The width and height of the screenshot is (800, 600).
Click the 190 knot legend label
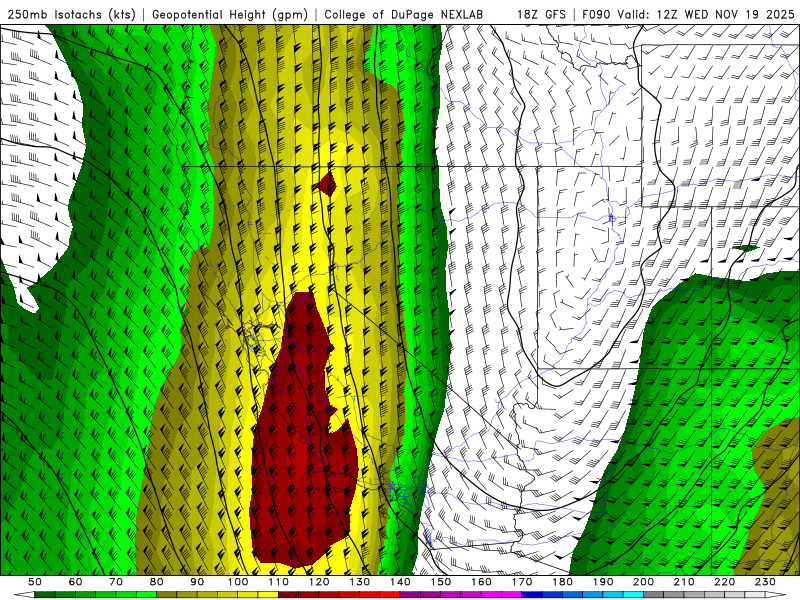click(x=604, y=582)
